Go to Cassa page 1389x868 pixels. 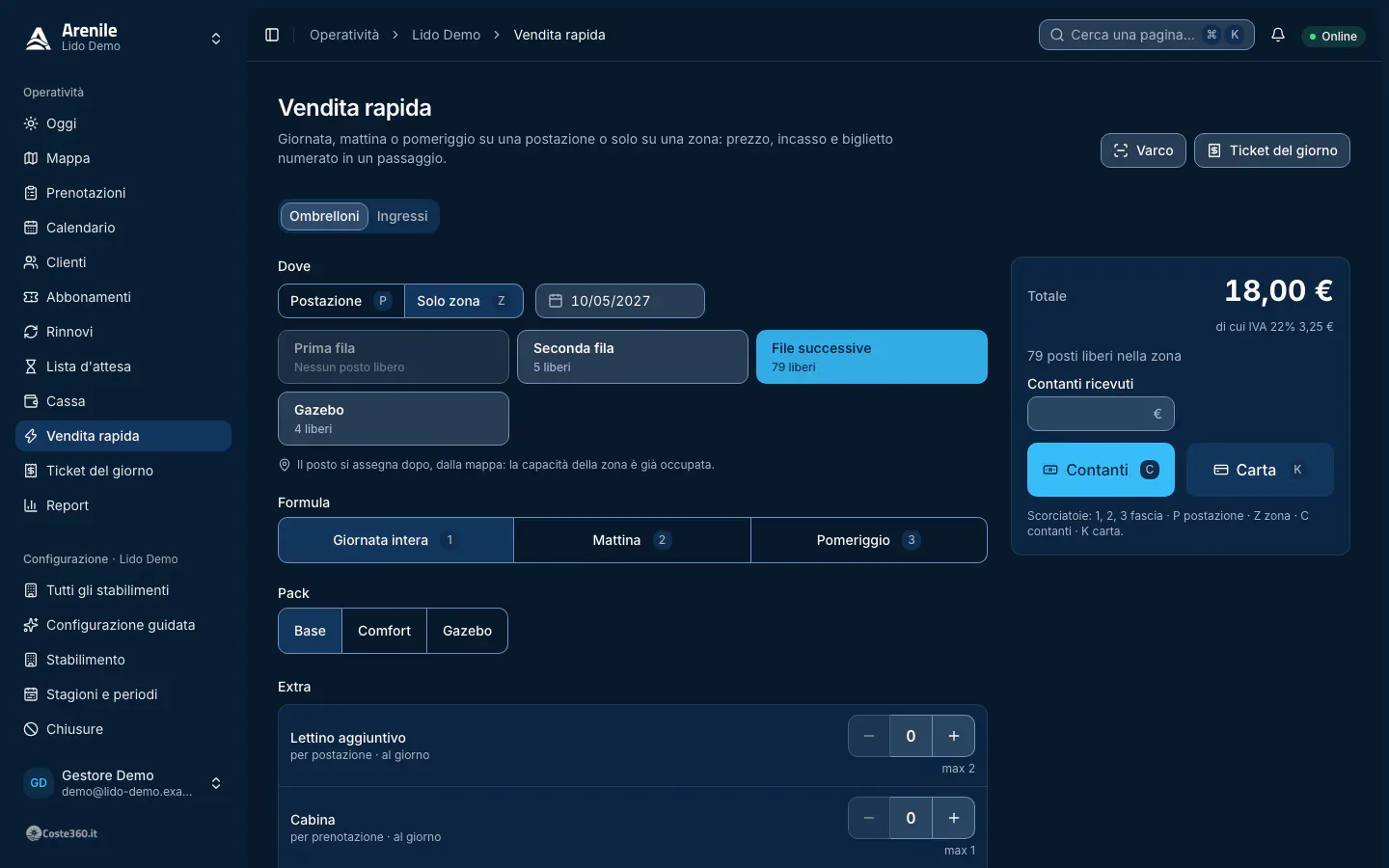point(123,401)
